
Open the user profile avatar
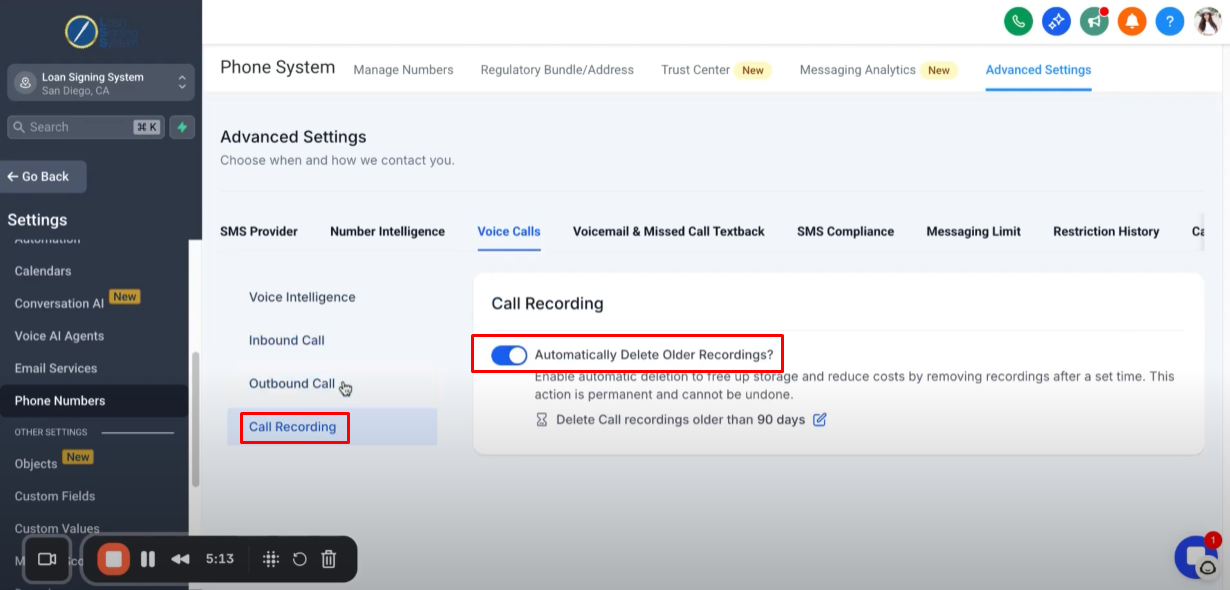[x=1208, y=21]
